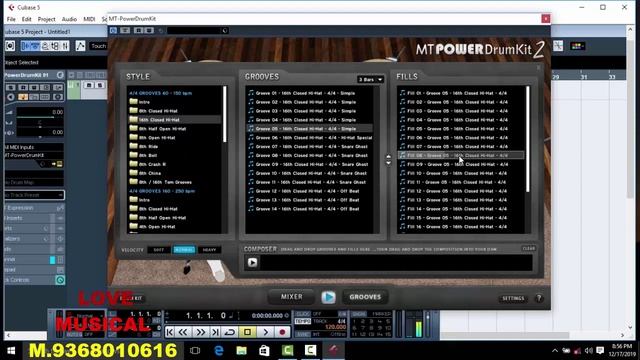Open the 8th Closed Hi-Hat folder under 60-150 bpm
This screenshot has width=640, height=360.
pyautogui.click(x=158, y=111)
